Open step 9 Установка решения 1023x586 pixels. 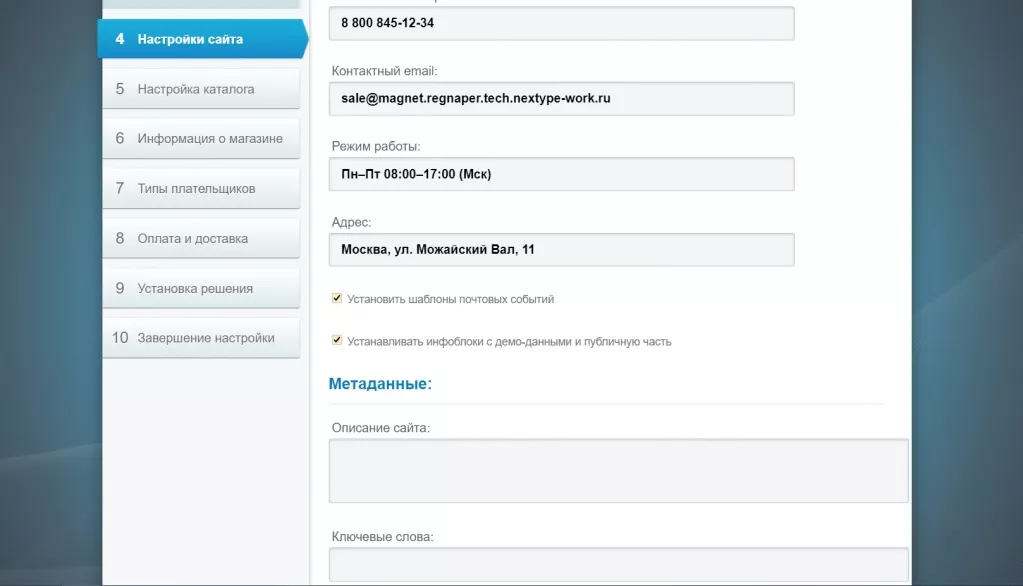click(201, 288)
